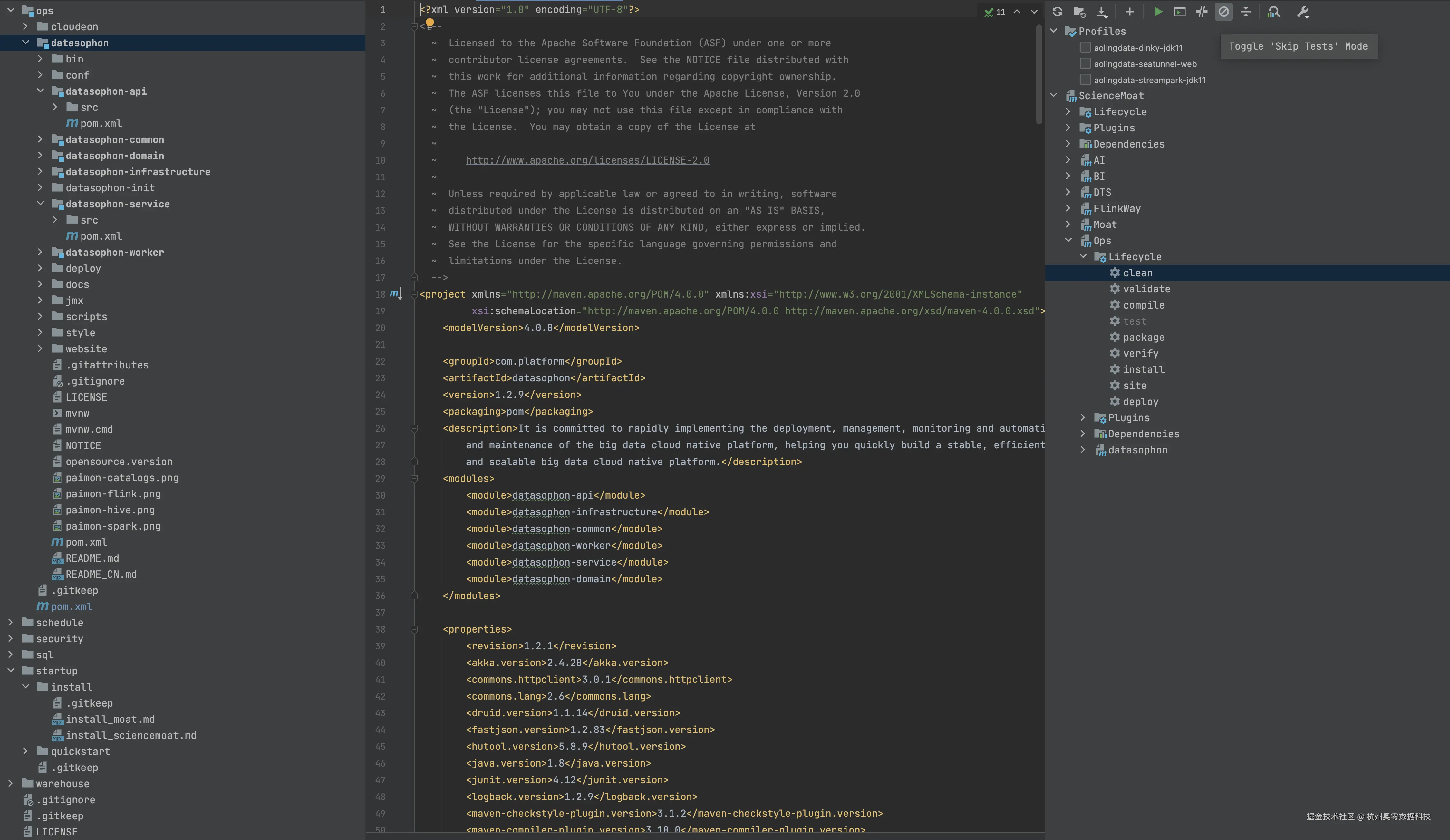Check the aolingdata-seatunnel-web profile
This screenshot has height=840, width=1450.
(1085, 63)
